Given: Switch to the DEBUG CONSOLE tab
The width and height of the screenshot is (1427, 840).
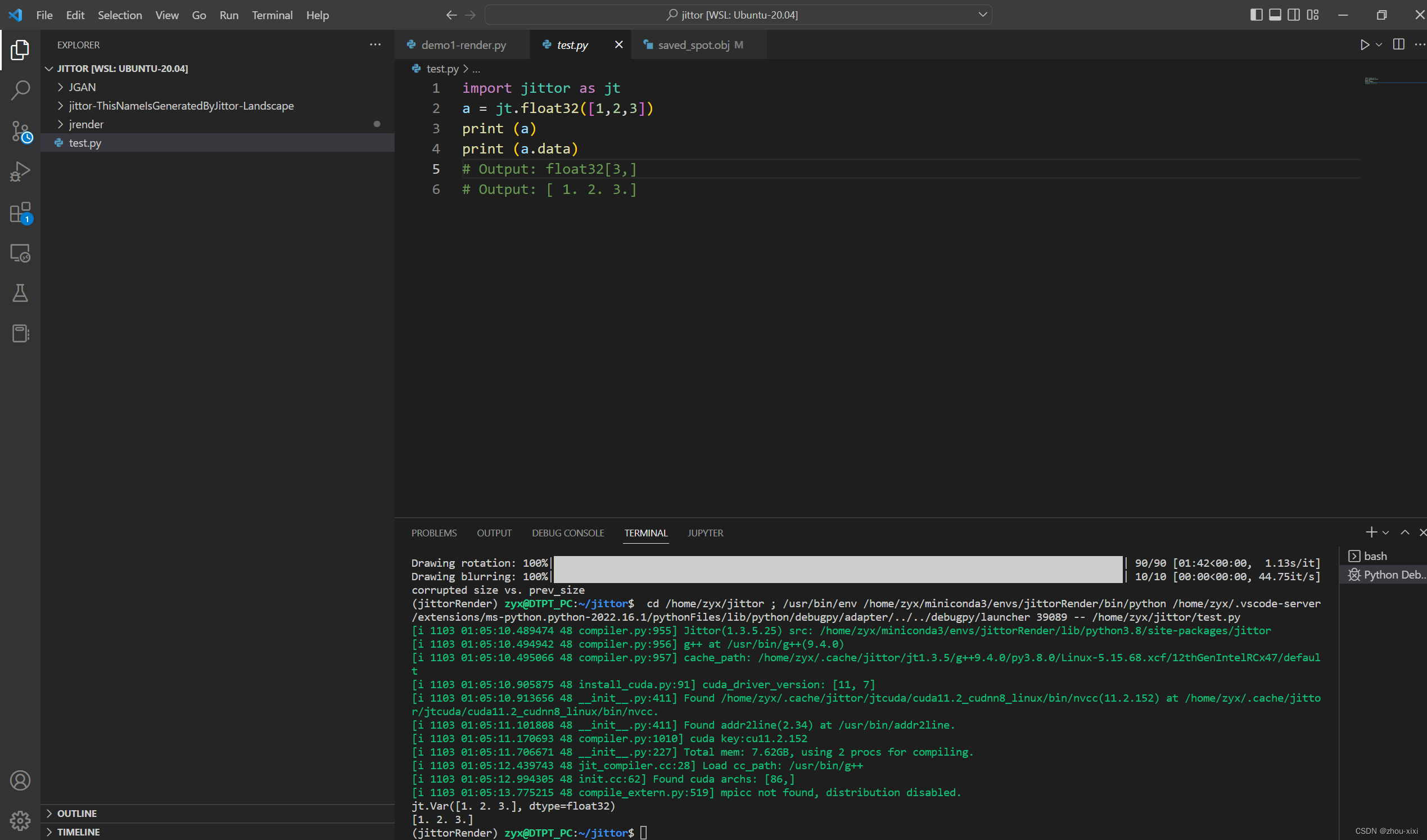Looking at the screenshot, I should [x=567, y=533].
